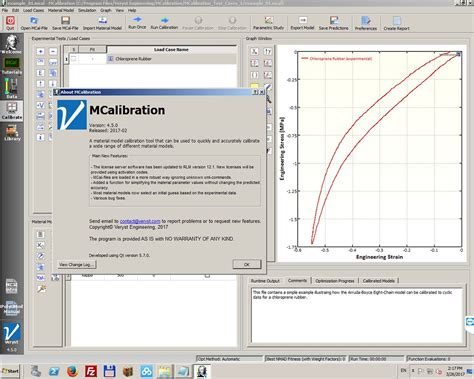Open the PolyUMod Manual sidebar icon

[11, 308]
